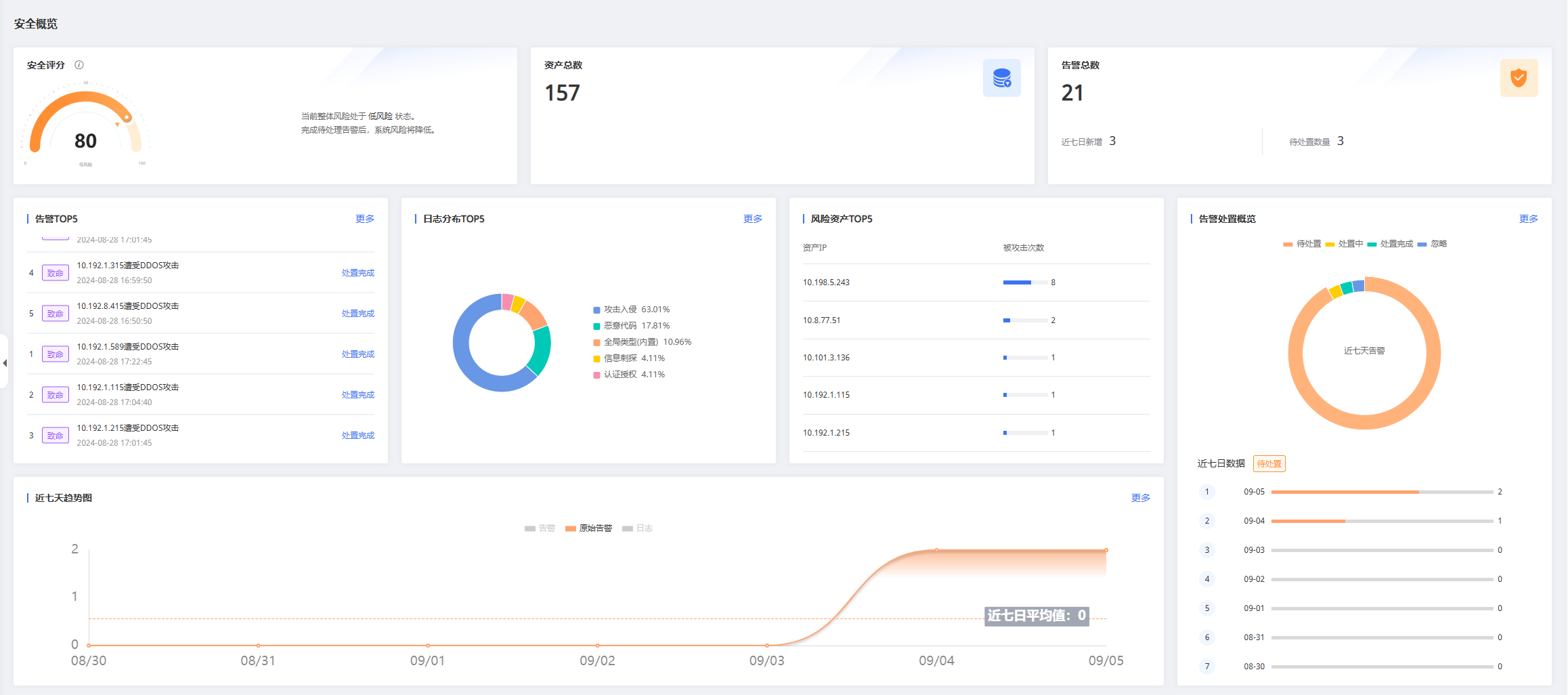The image size is (1568, 695).
Task: Click risk asset IP 10.101.3.136
Action: (x=826, y=358)
